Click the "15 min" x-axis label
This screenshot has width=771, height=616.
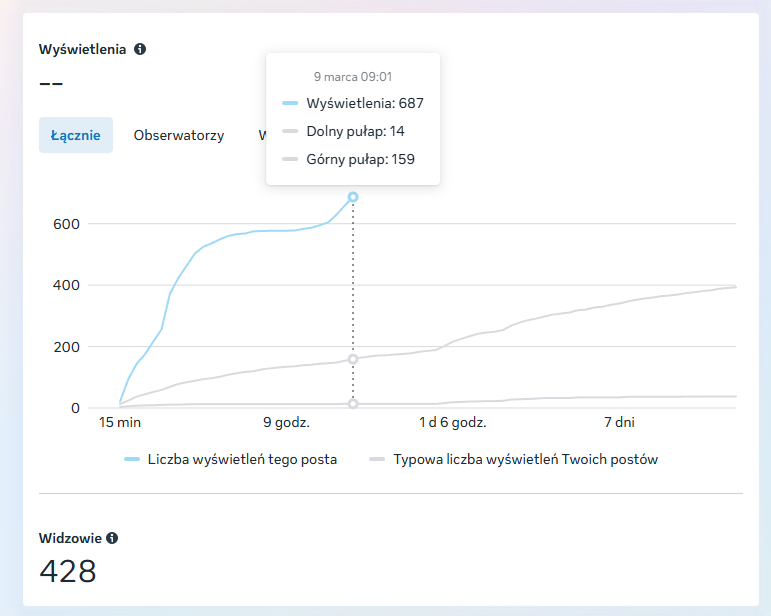tap(118, 423)
